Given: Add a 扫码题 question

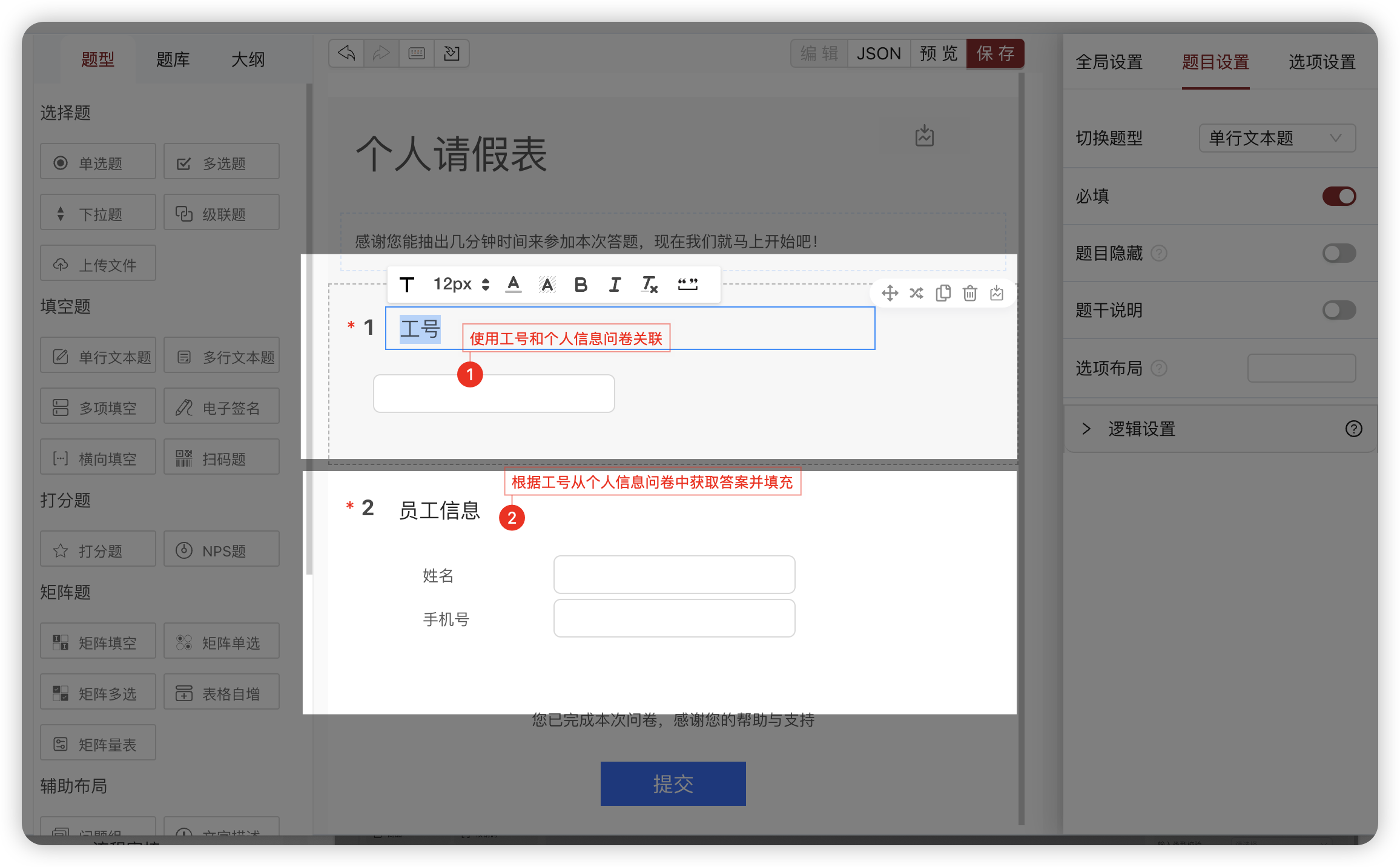Looking at the screenshot, I should tap(222, 457).
